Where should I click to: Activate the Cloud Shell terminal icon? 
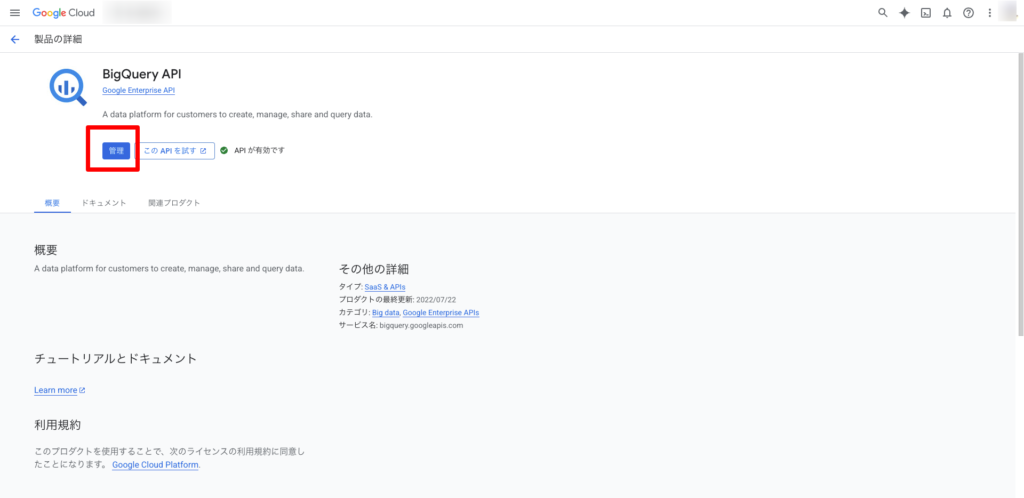pyautogui.click(x=926, y=13)
